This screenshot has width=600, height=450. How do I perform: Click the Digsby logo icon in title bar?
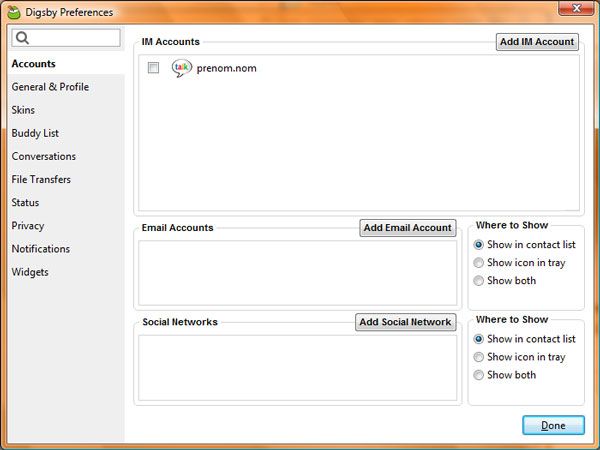click(14, 12)
